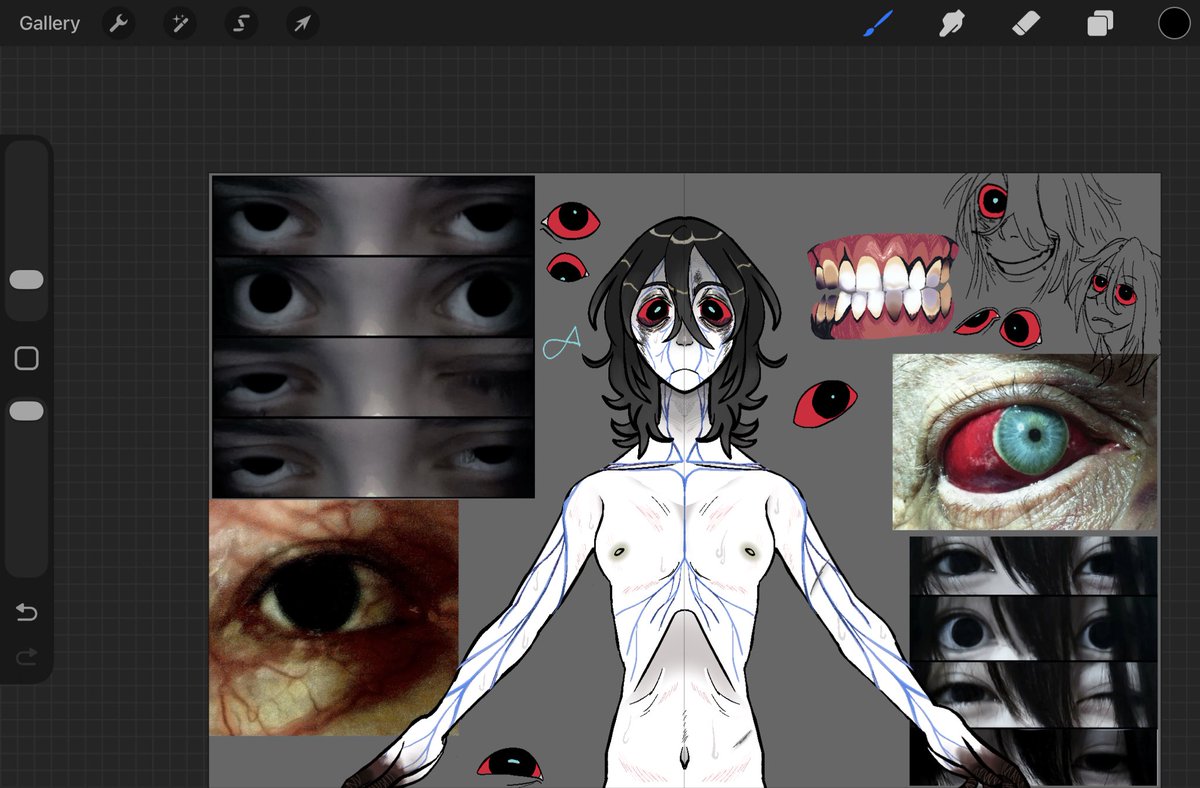This screenshot has height=788, width=1200.
Task: Open the black color picker swatch
Action: pyautogui.click(x=1174, y=23)
